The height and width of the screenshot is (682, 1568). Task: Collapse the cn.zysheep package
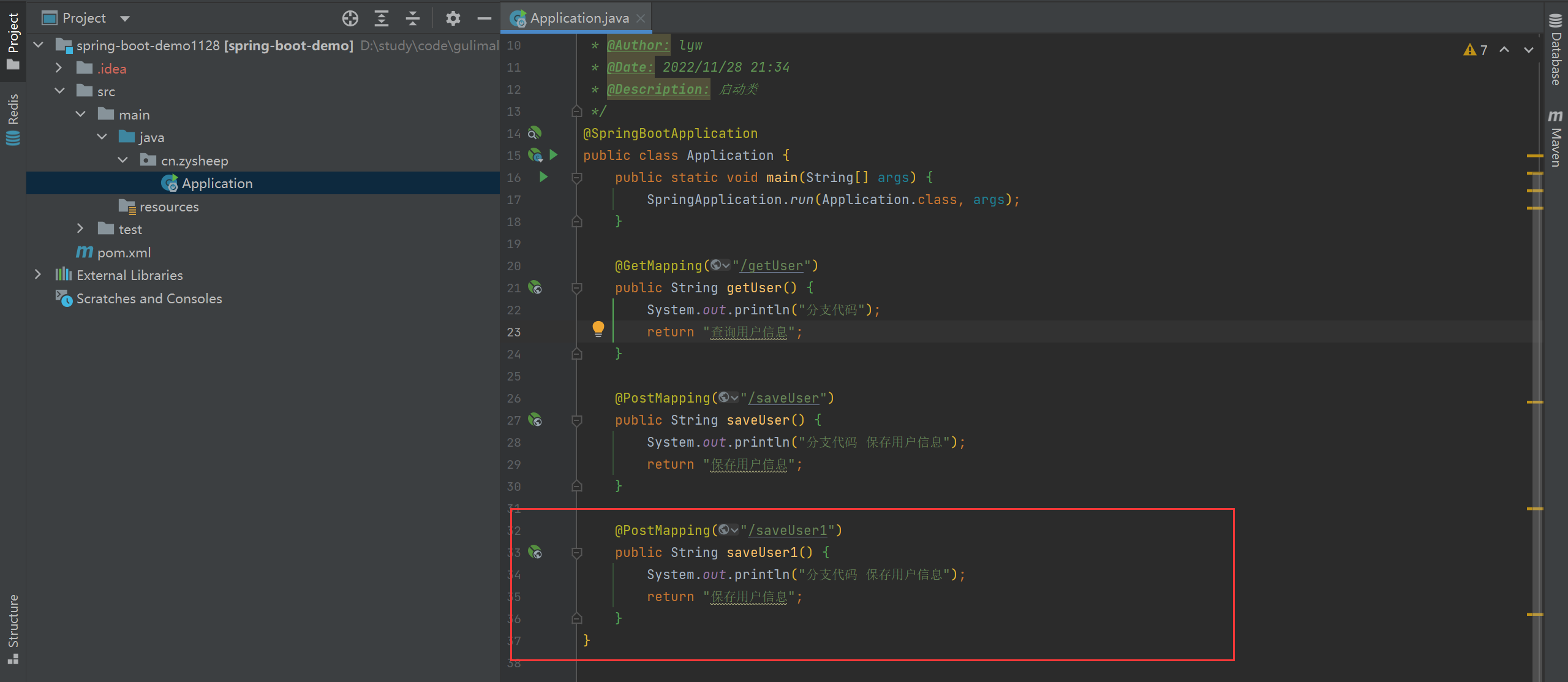pyautogui.click(x=123, y=160)
